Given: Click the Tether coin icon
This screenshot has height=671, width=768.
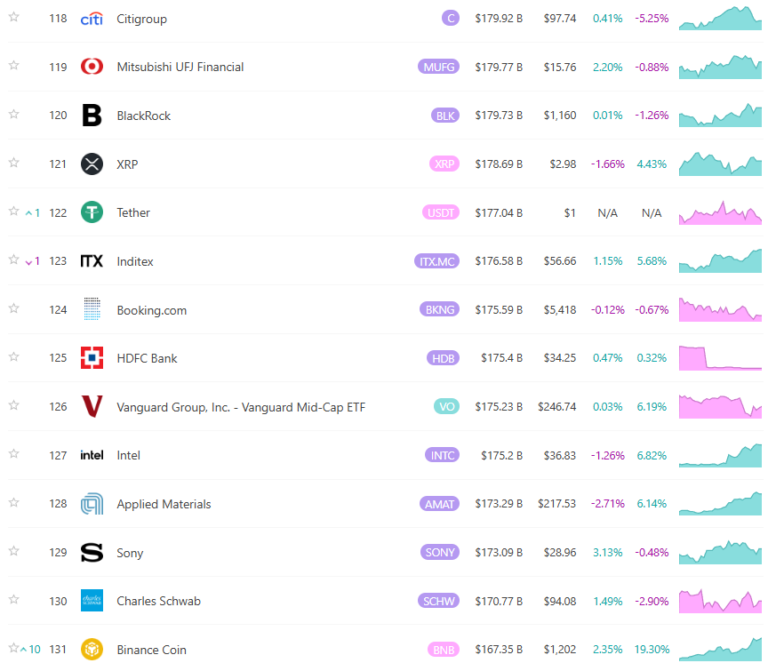Looking at the screenshot, I should pos(92,213).
